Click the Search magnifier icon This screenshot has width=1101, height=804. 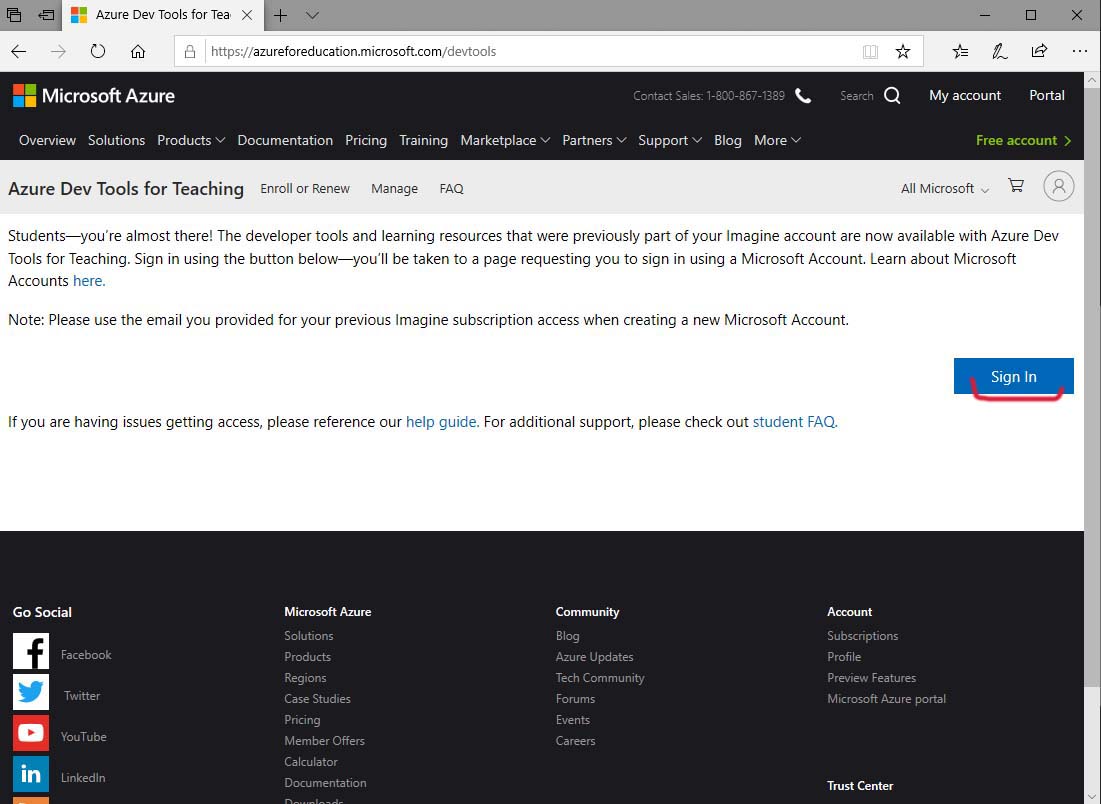coord(892,95)
